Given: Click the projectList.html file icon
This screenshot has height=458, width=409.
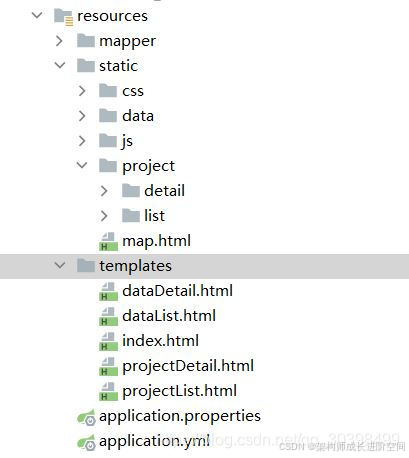Looking at the screenshot, I should point(108,391).
